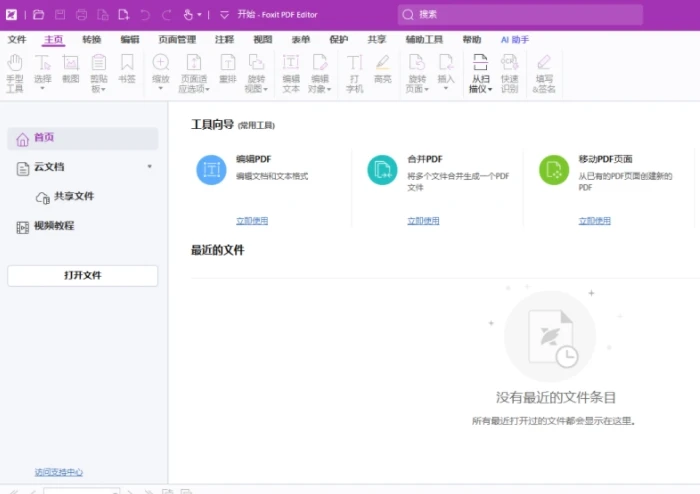Click the Redo arrow in title bar
This screenshot has height=494, width=700.
coord(167,15)
